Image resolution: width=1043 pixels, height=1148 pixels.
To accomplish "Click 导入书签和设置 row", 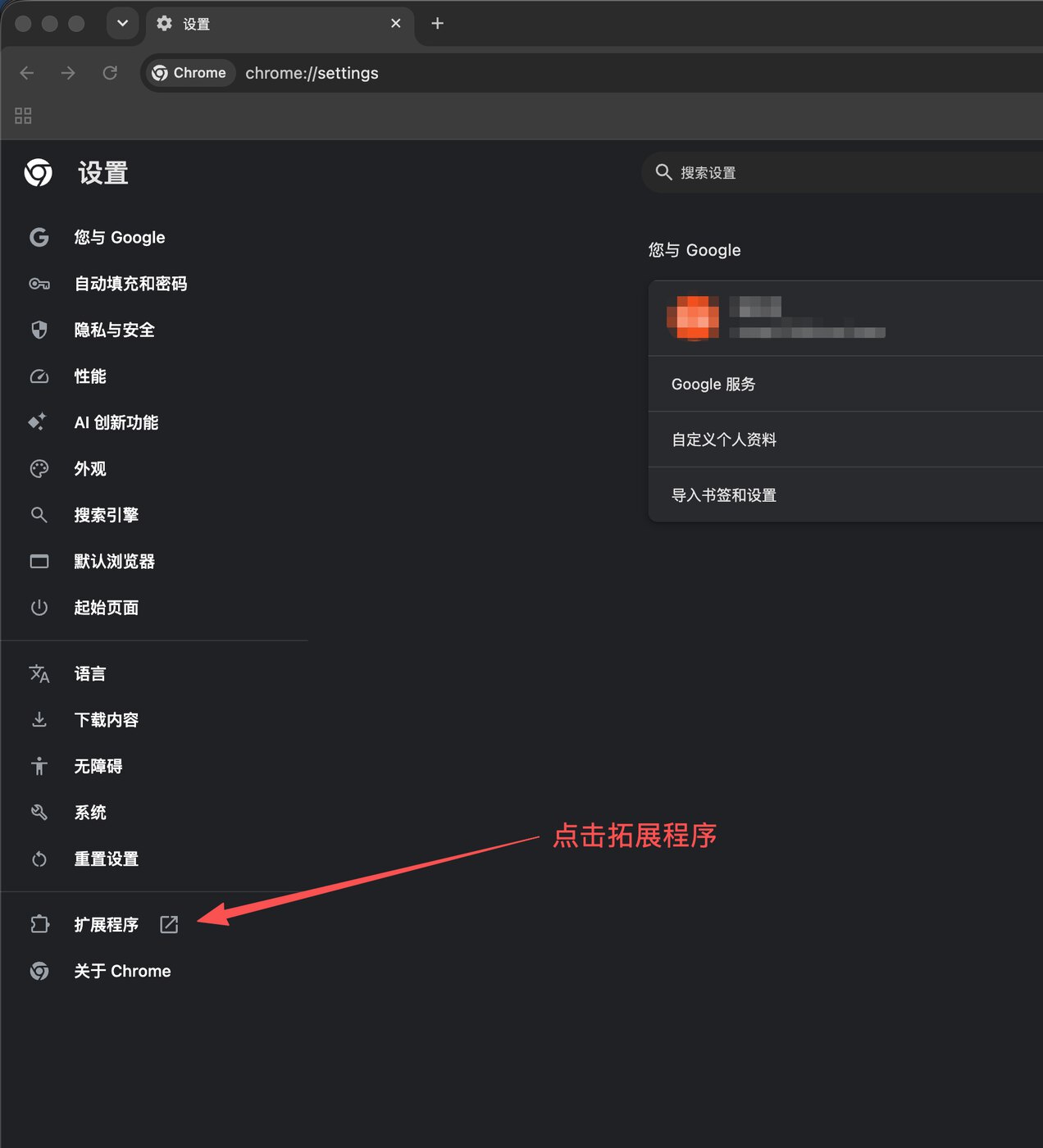I will click(845, 495).
